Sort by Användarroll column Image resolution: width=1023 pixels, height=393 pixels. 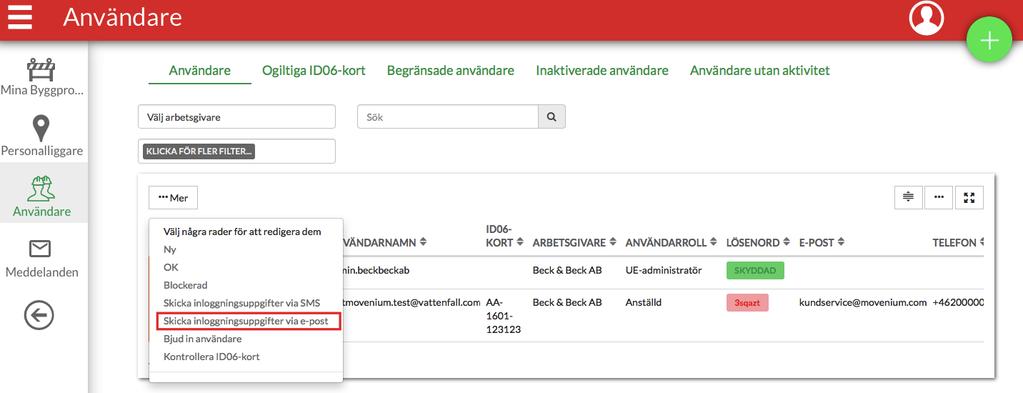tap(671, 242)
